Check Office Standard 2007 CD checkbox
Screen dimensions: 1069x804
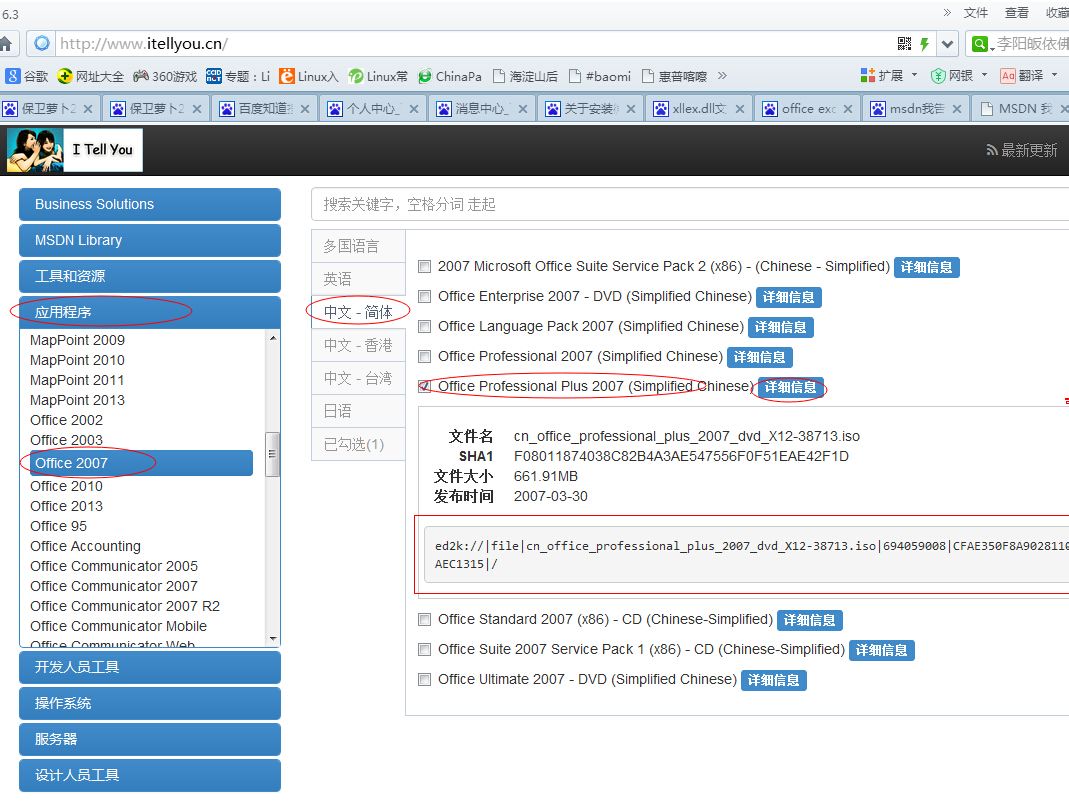point(424,620)
